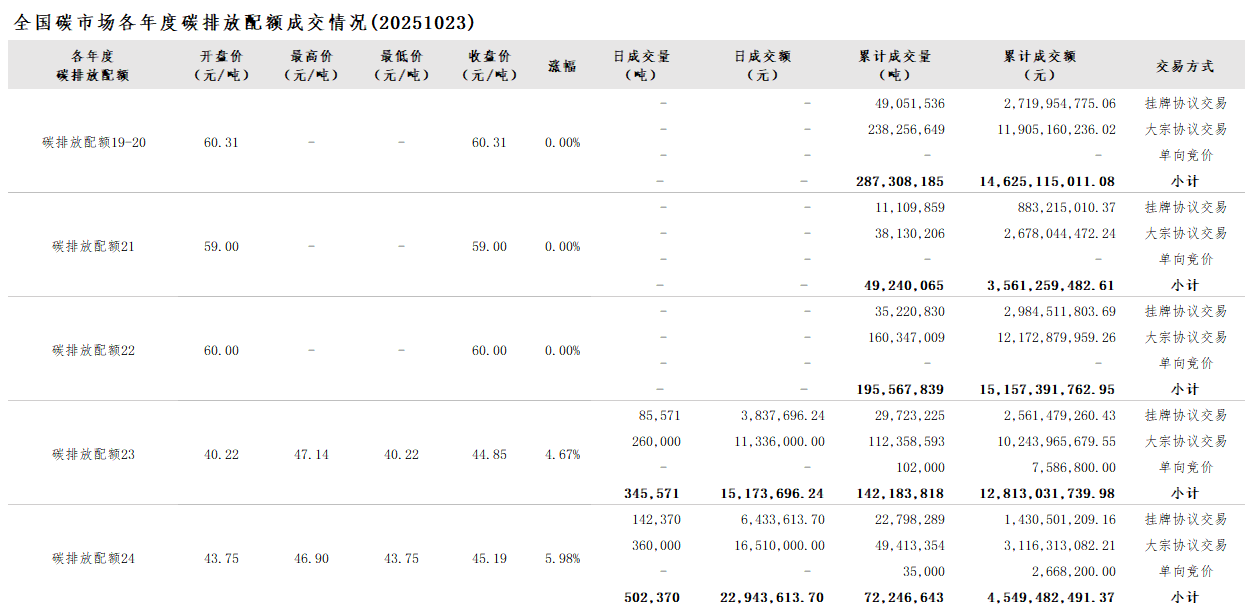
Task: Click the 47.14 highest price cell
Action: (x=311, y=454)
